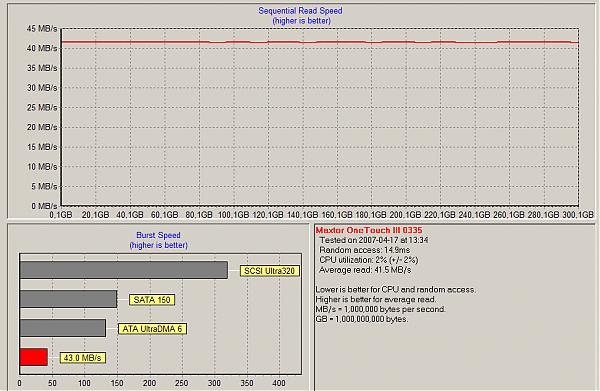Viewport: 600px width, 391px height.
Task: Click the Maxtor OneTouch III 0335 heading
Action: (369, 230)
